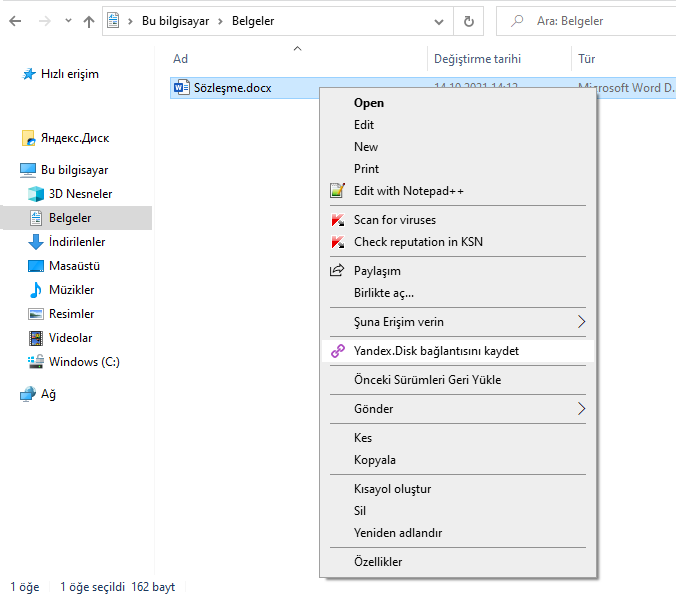Open Resimler folder

[x=71, y=314]
